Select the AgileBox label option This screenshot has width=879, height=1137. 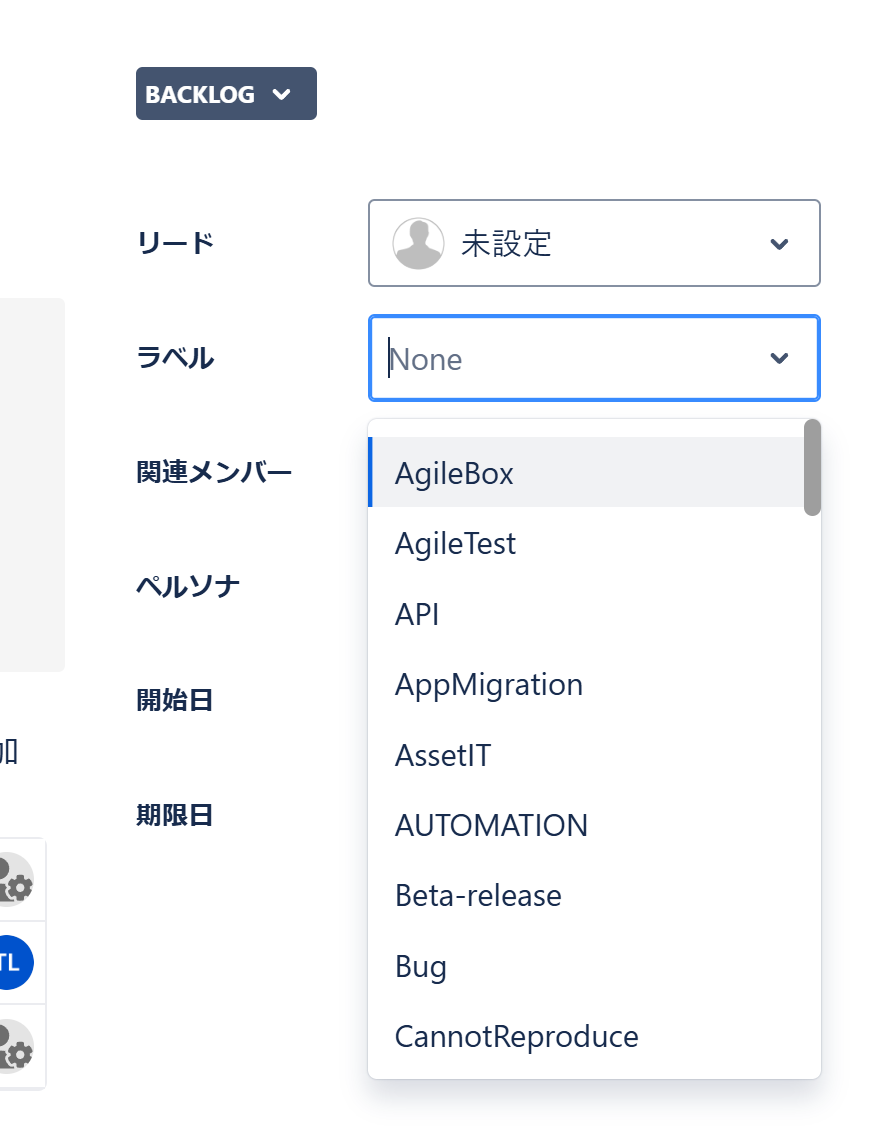(454, 473)
